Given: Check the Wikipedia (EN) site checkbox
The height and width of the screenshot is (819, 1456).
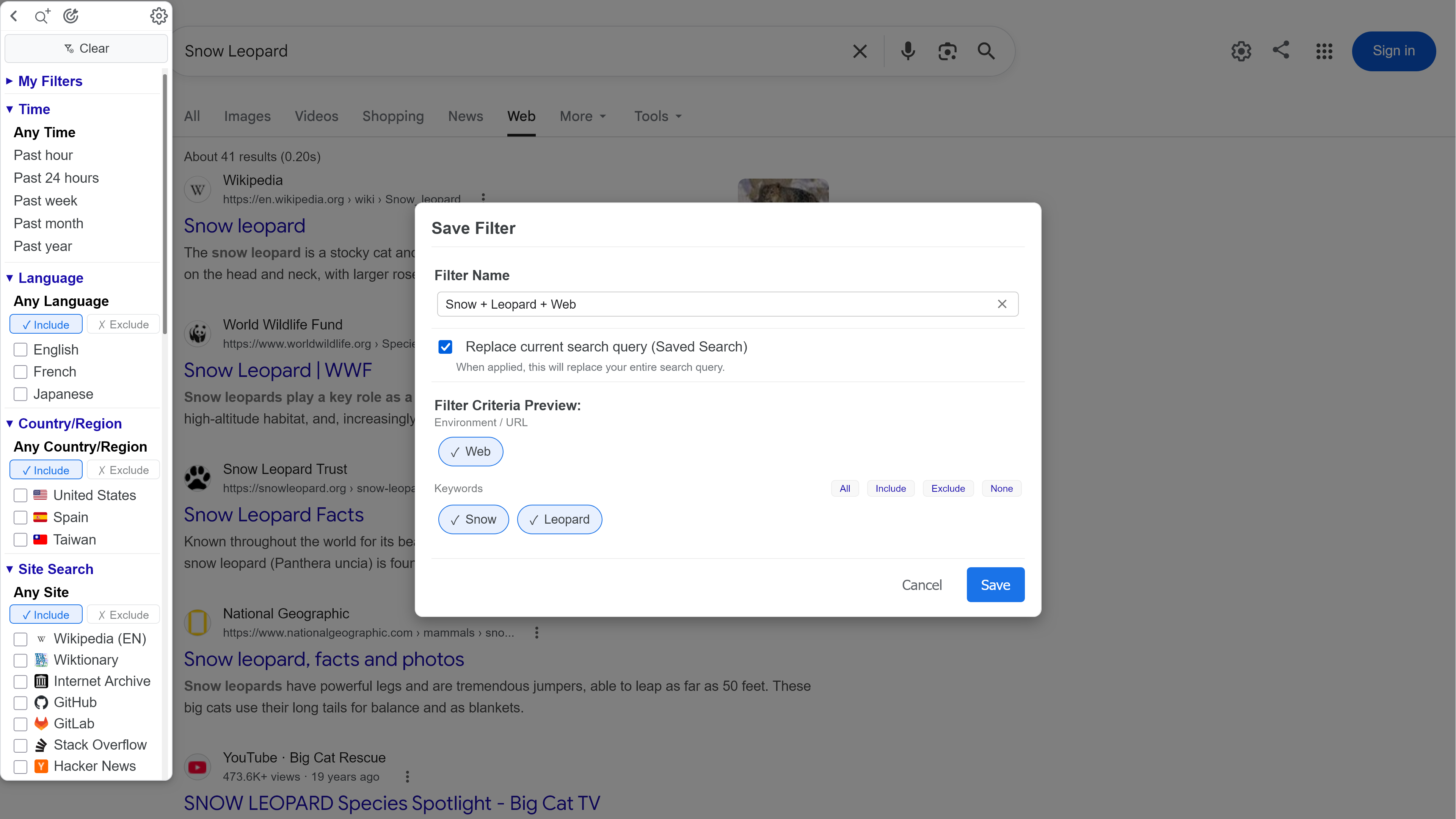Looking at the screenshot, I should [x=20, y=639].
